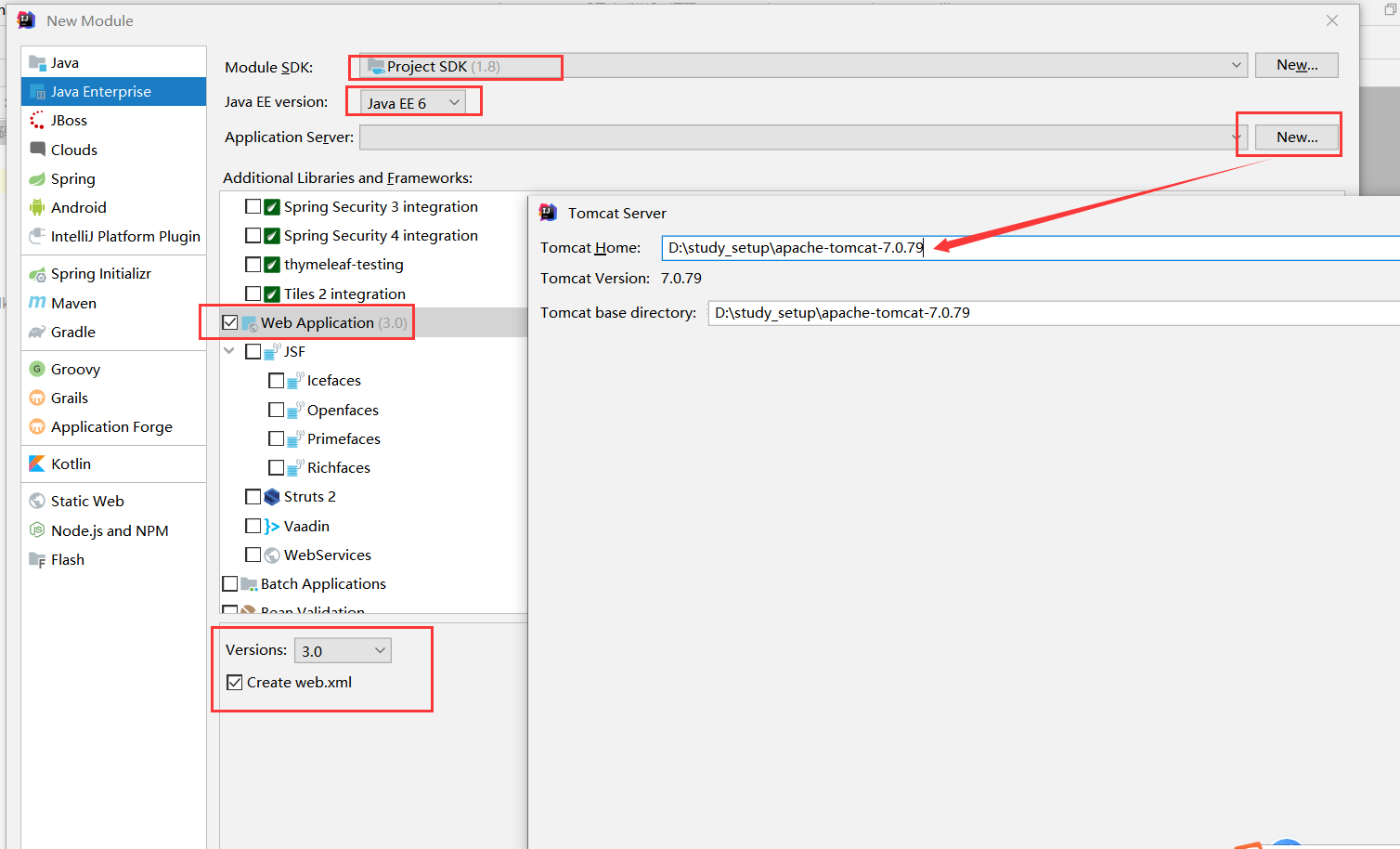Check the WebServices box
The width and height of the screenshot is (1400, 849).
[253, 555]
